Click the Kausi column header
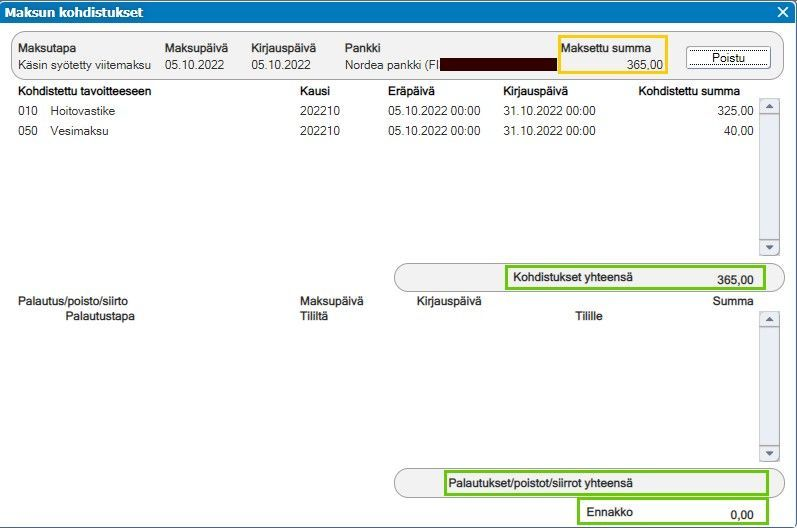The width and height of the screenshot is (797, 528). click(x=315, y=91)
